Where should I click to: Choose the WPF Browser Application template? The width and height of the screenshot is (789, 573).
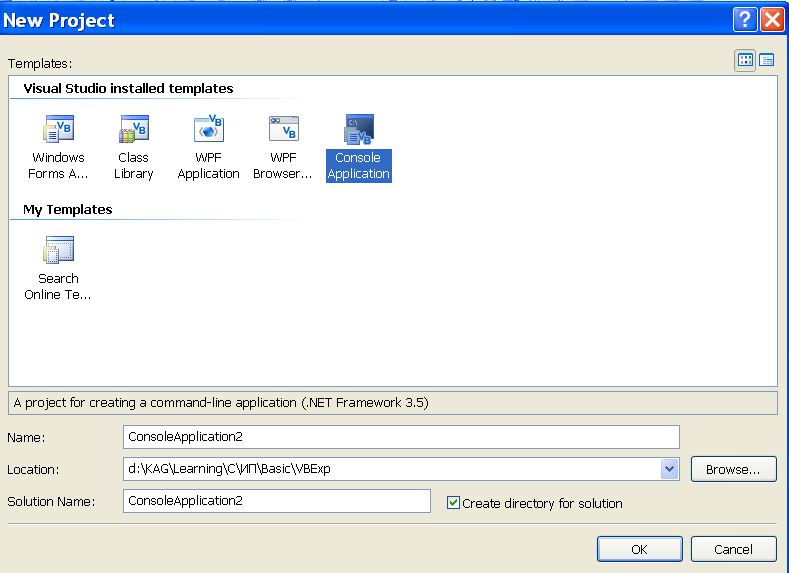tap(283, 147)
